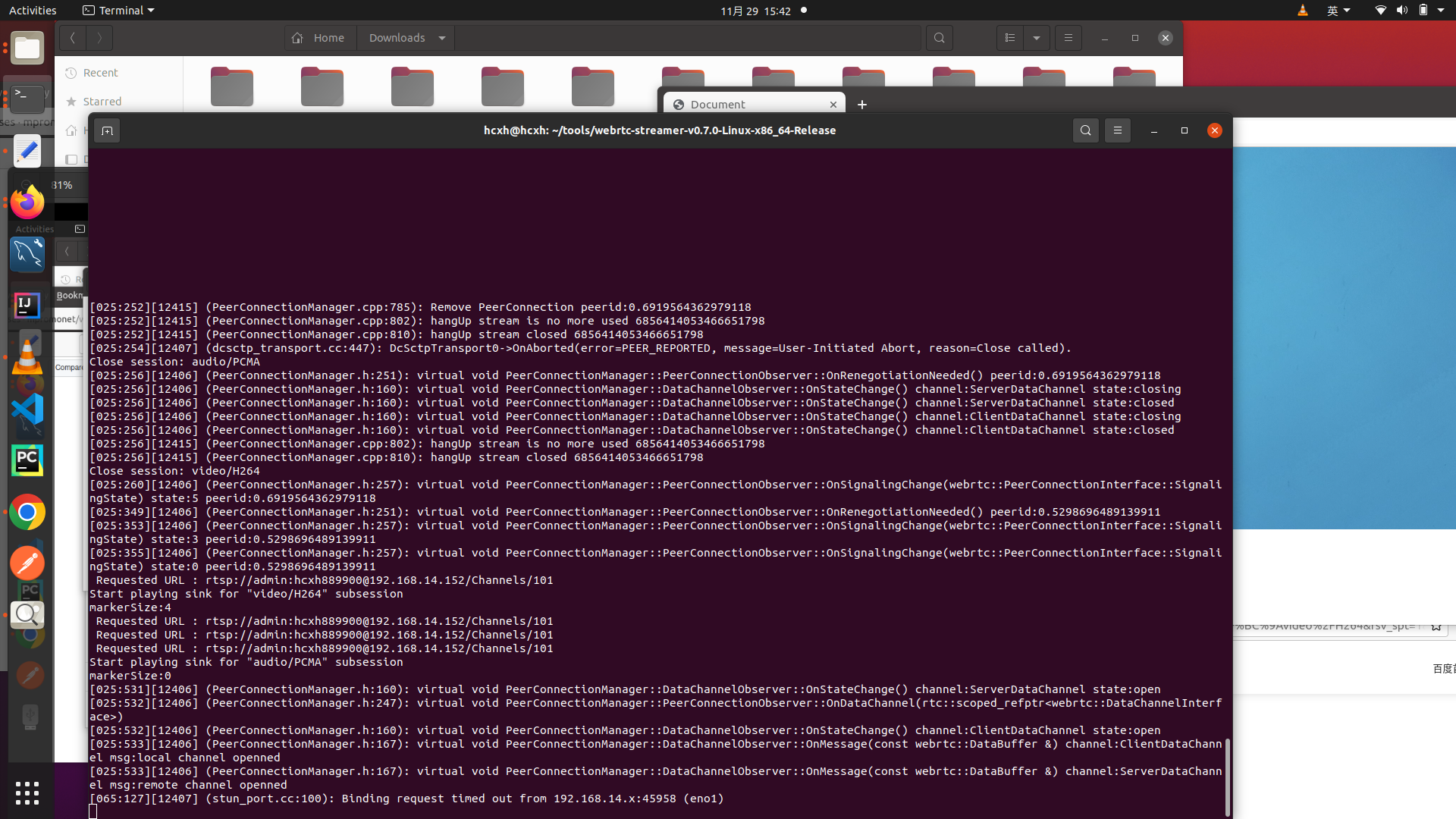Launch Firefox from dock
The image size is (1456, 819).
pos(27,202)
